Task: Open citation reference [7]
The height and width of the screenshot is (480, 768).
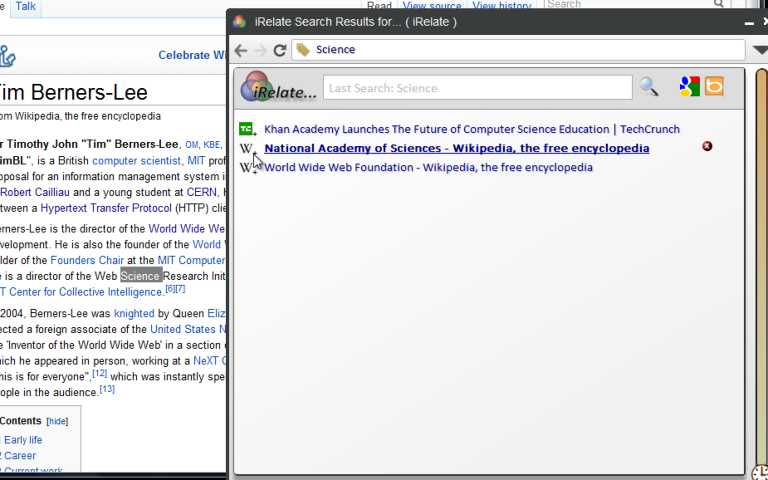Action: click(180, 288)
